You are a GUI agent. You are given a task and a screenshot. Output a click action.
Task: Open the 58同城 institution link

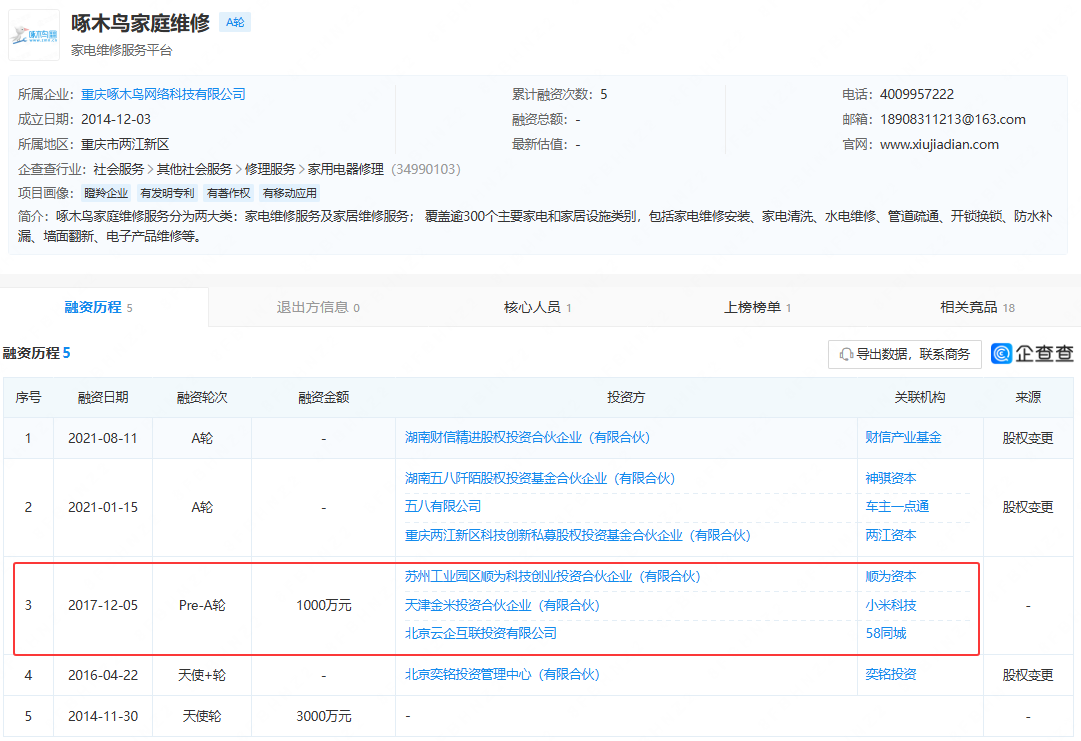[886, 633]
